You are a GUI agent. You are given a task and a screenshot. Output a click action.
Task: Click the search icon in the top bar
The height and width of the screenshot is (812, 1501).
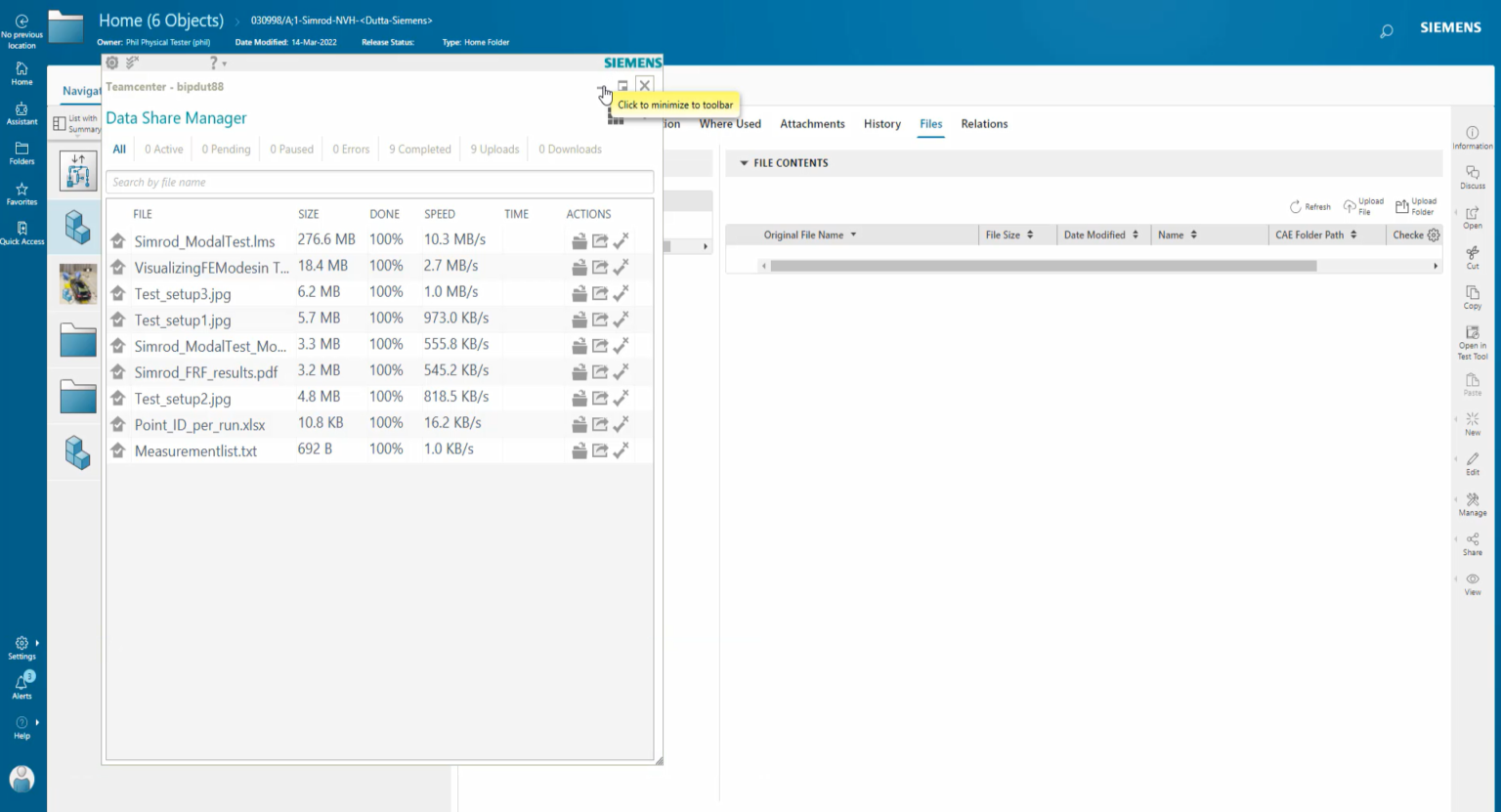pyautogui.click(x=1386, y=30)
